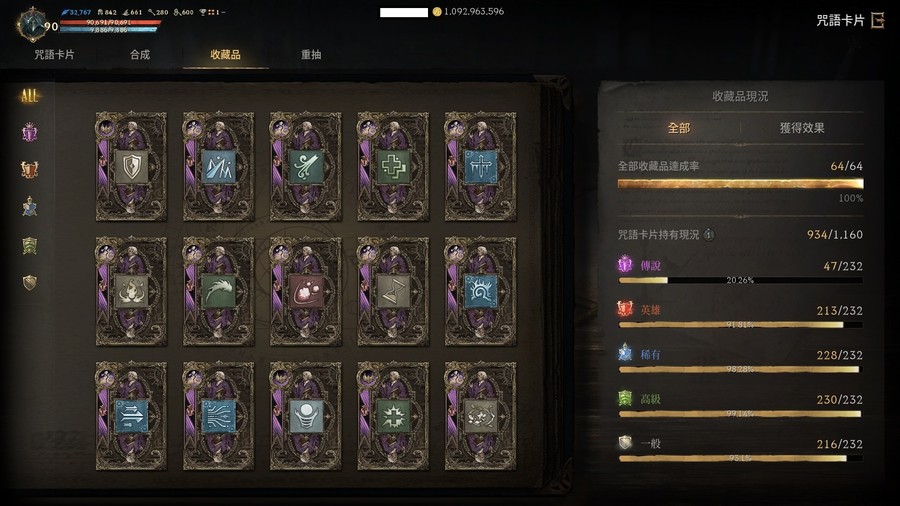The height and width of the screenshot is (506, 900).
Task: Filter by red heroic grade icon
Action: tap(29, 170)
